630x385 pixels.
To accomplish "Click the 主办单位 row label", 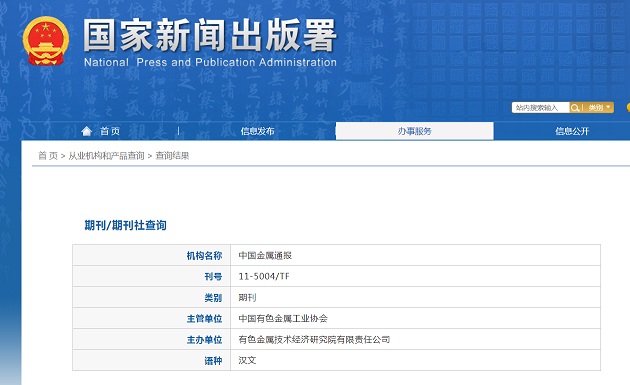I will coord(204,340).
